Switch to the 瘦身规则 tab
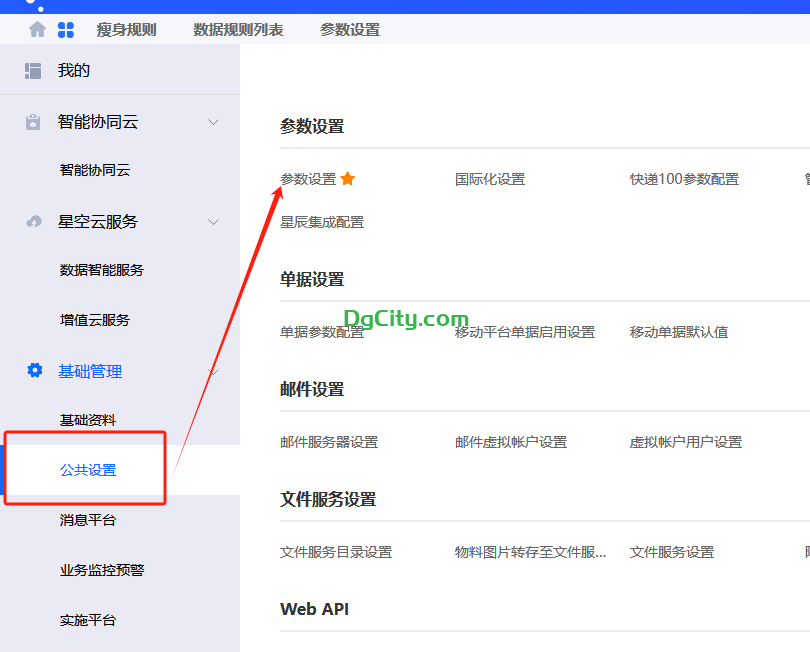Viewport: 810px width, 652px height. (126, 30)
